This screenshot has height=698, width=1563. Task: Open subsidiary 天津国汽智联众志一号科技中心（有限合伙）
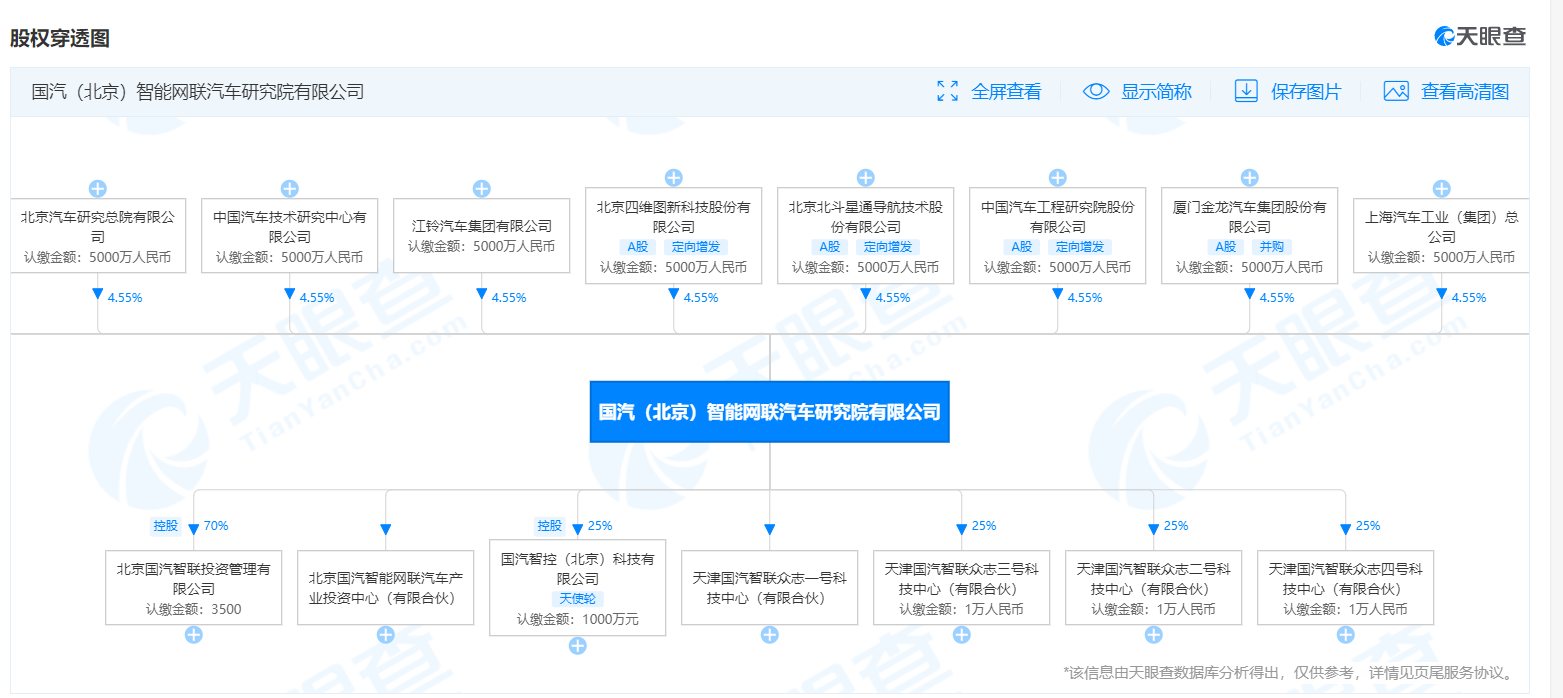(770, 588)
